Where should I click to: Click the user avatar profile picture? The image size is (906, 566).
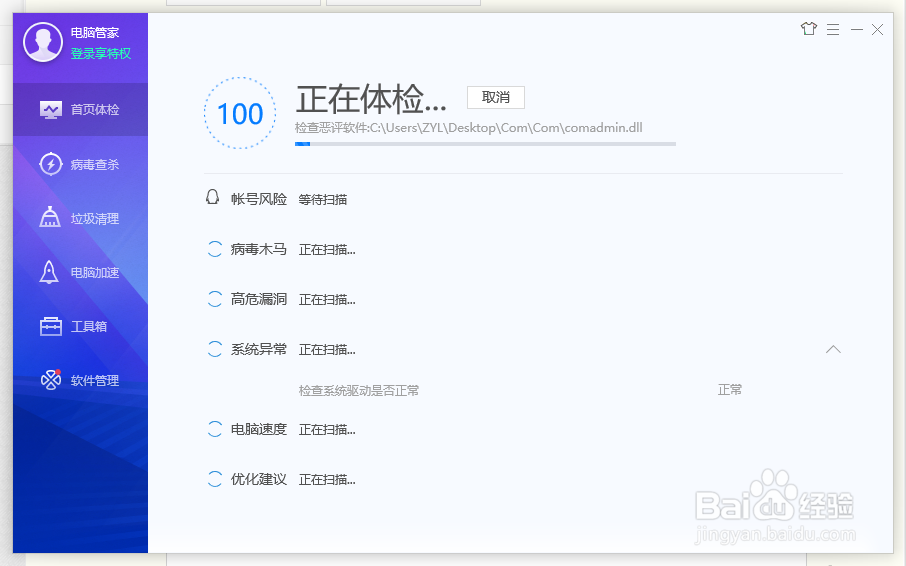tap(43, 42)
